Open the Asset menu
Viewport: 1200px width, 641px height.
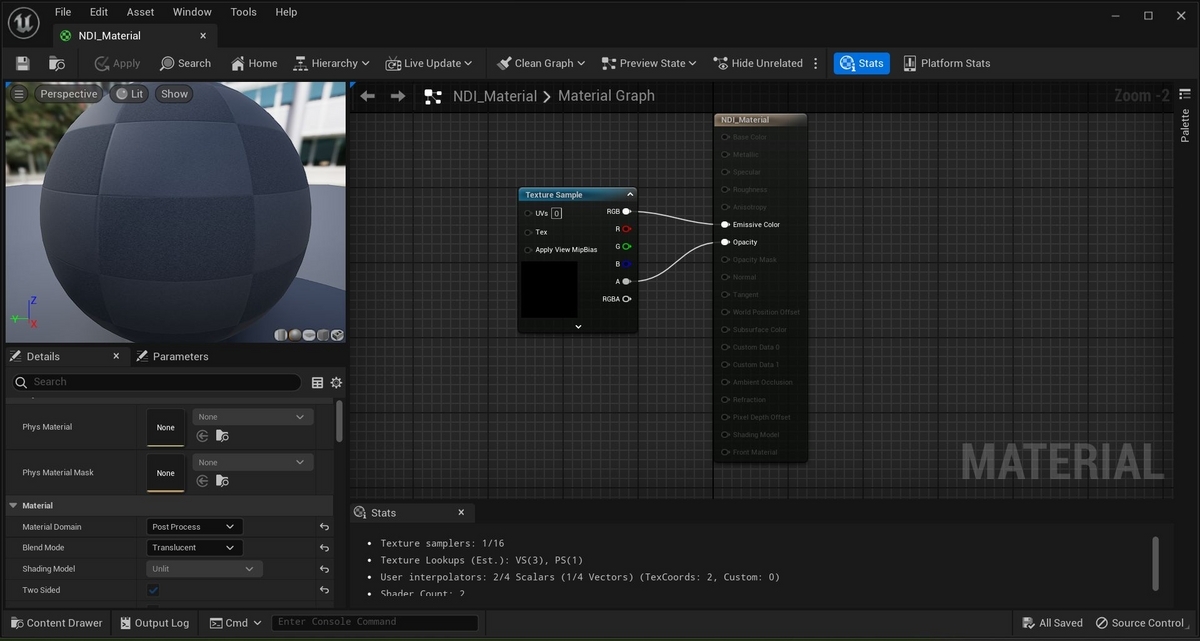pyautogui.click(x=141, y=12)
